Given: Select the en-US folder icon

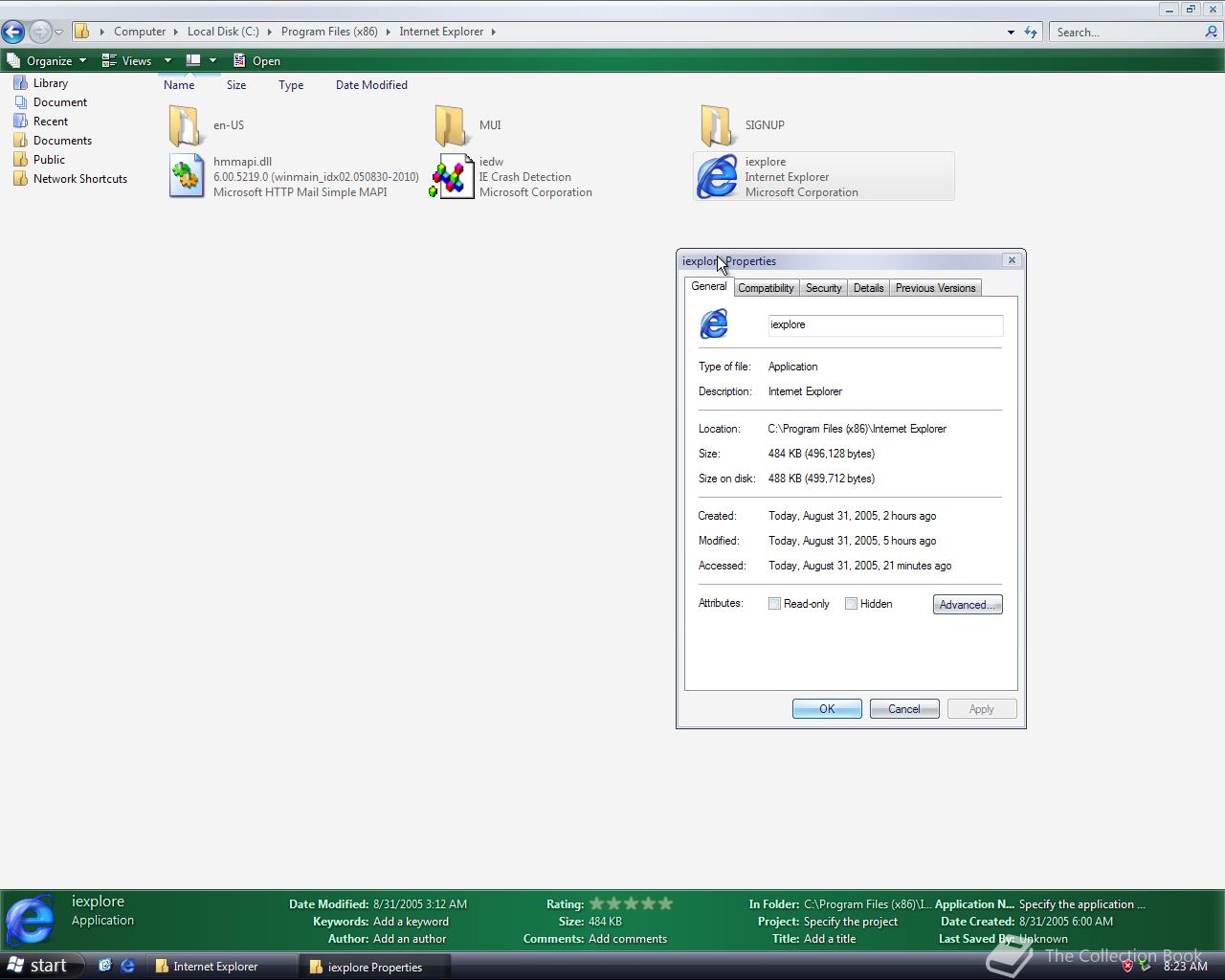Looking at the screenshot, I should click(x=186, y=125).
